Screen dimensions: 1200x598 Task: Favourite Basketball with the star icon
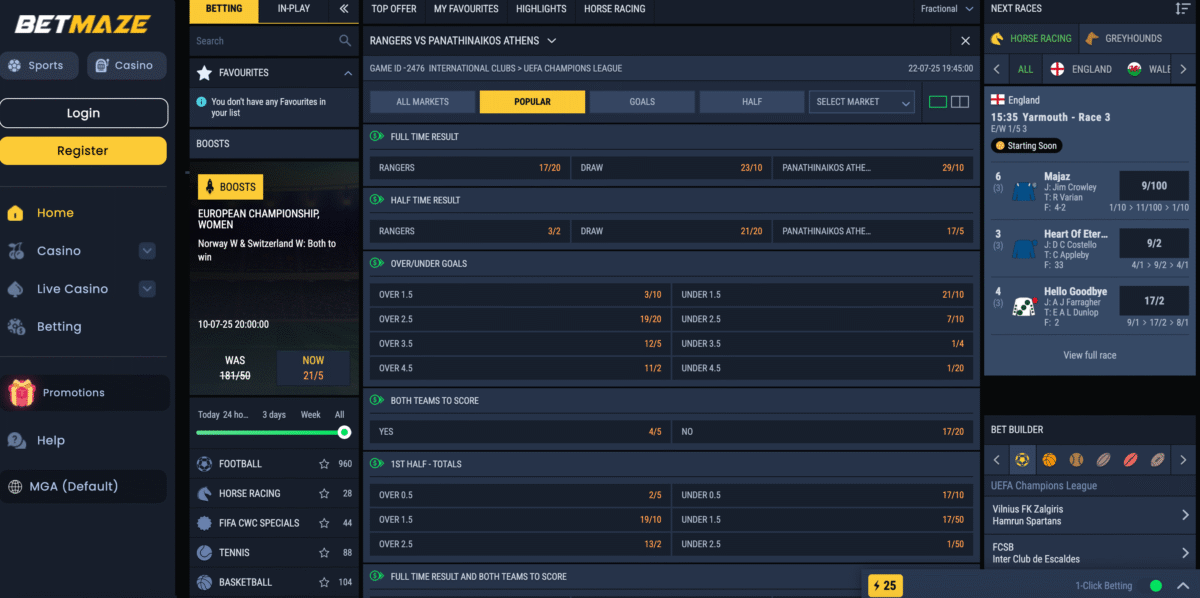point(324,582)
